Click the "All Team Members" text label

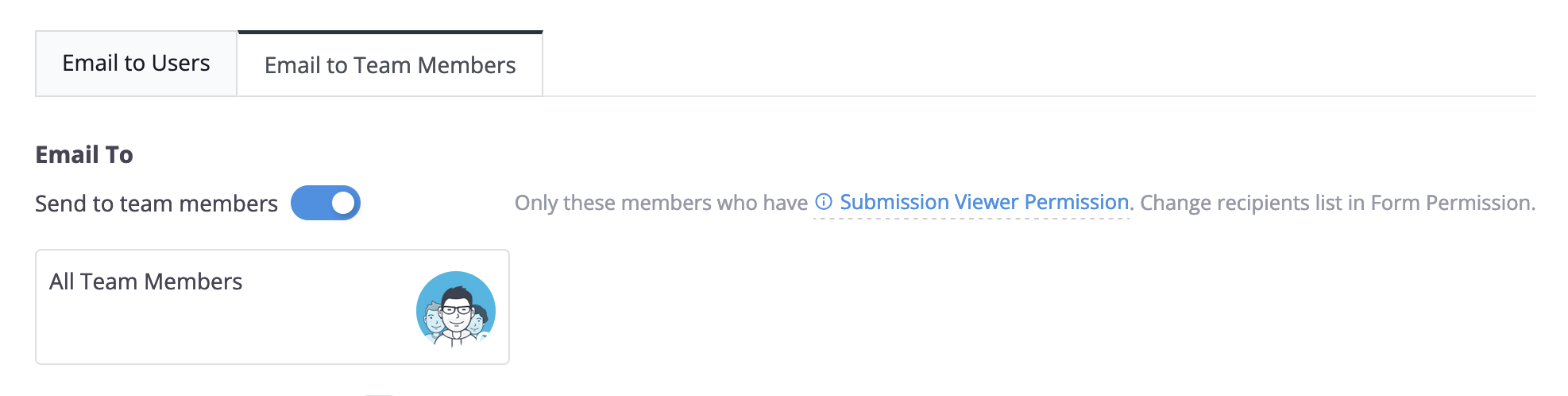pos(146,281)
